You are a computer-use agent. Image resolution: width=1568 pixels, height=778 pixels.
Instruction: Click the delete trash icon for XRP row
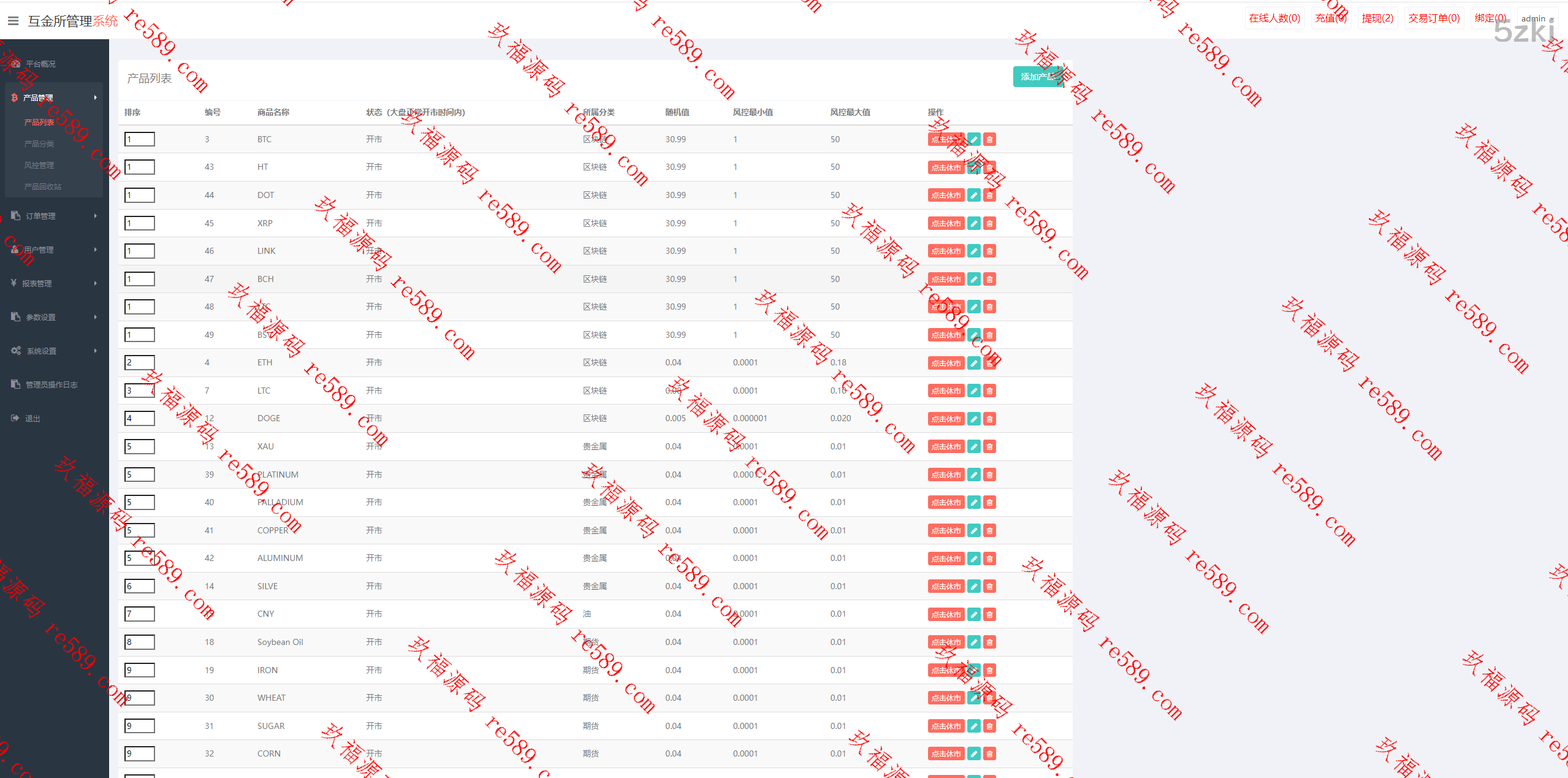[x=989, y=224]
